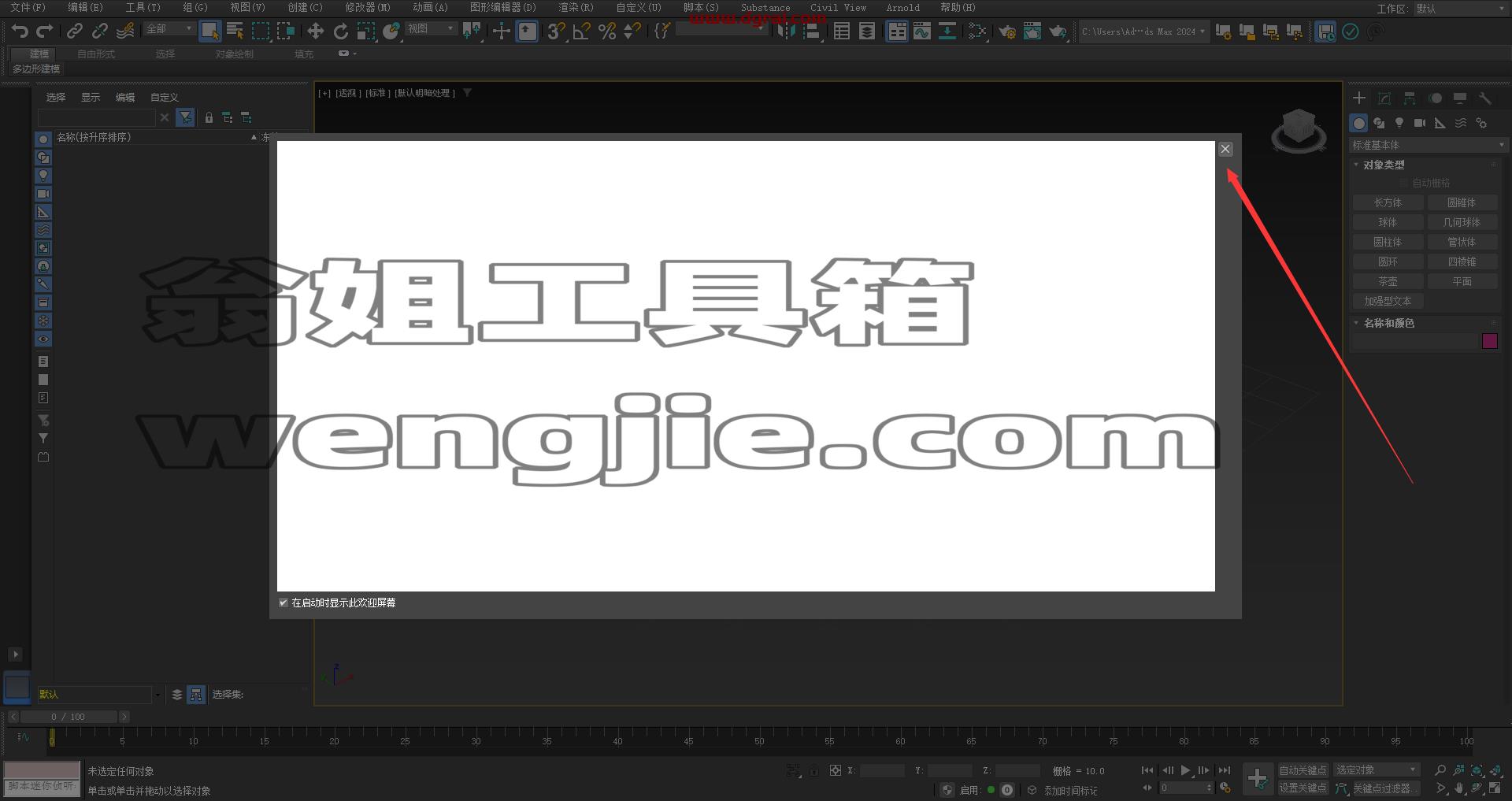1512x801 pixels.
Task: Click the Undo arrow icon
Action: coord(20,32)
